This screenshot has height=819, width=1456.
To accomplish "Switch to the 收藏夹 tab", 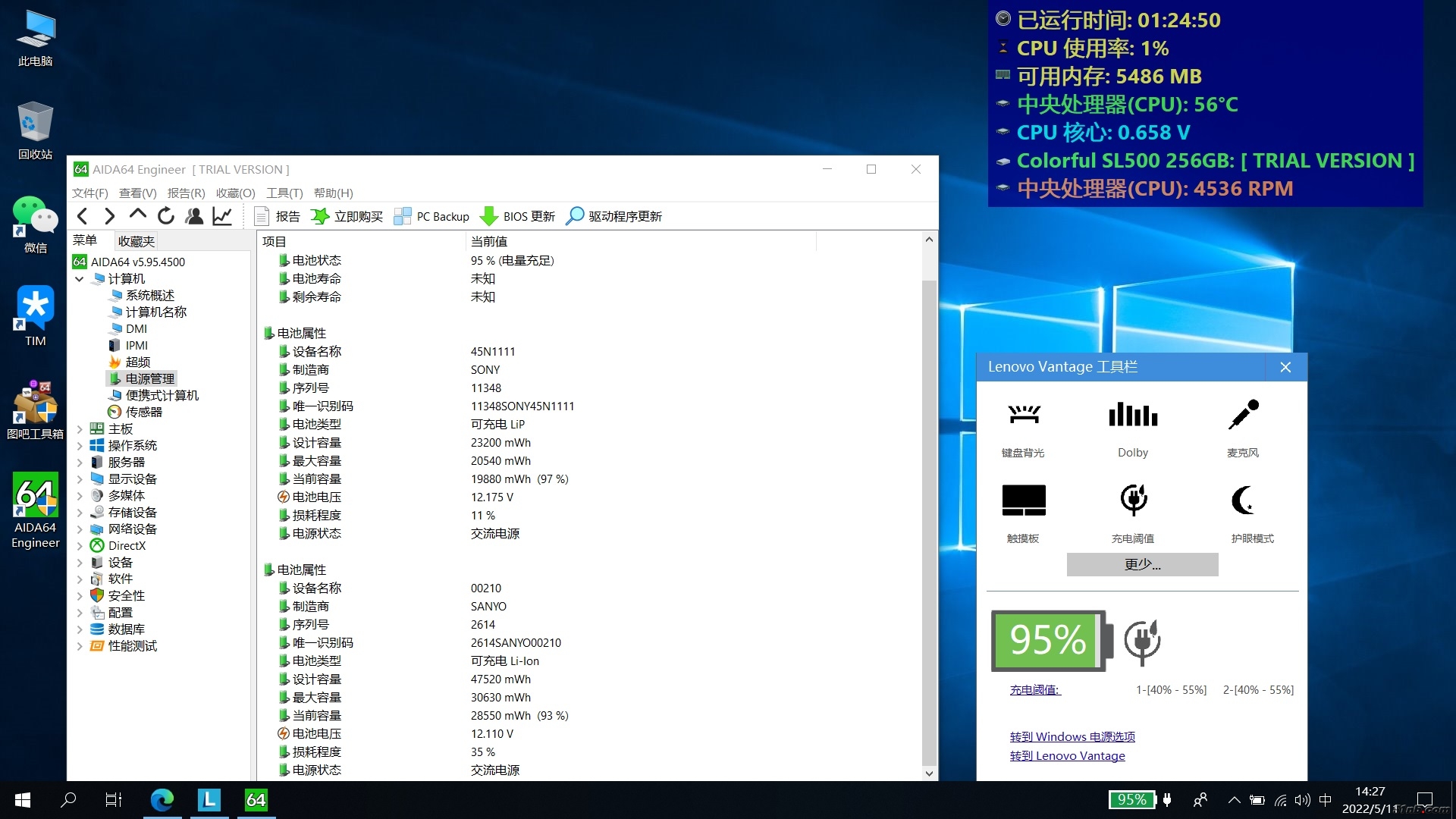I will tap(136, 241).
